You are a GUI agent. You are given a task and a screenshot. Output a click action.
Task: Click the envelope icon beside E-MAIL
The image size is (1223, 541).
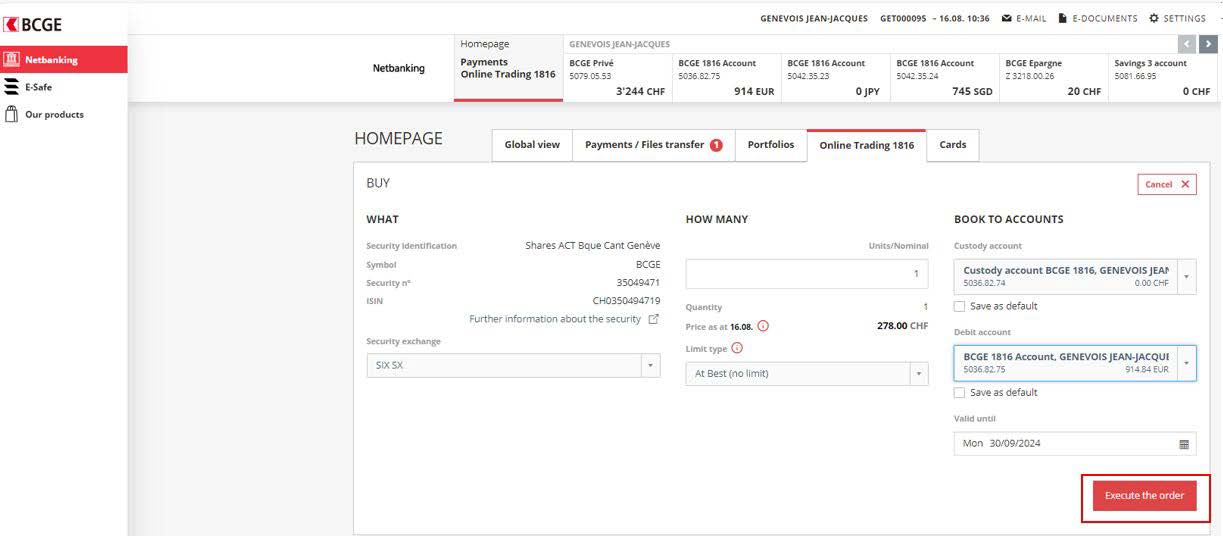pyautogui.click(x=1006, y=18)
